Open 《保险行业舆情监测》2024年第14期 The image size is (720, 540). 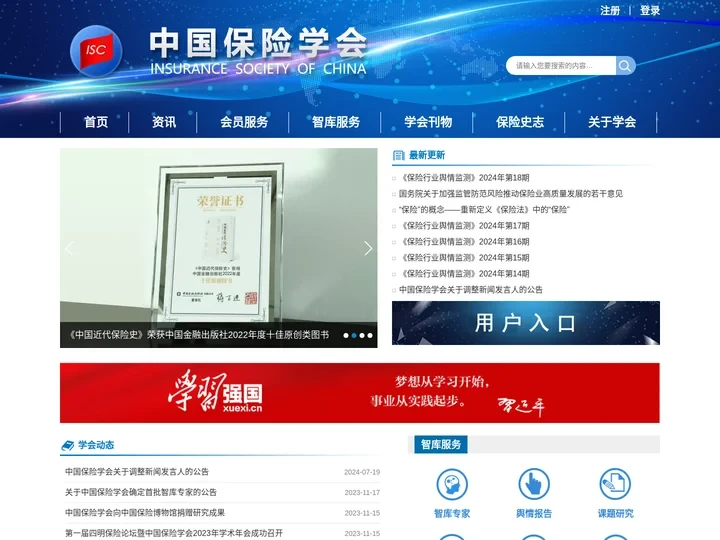click(464, 274)
